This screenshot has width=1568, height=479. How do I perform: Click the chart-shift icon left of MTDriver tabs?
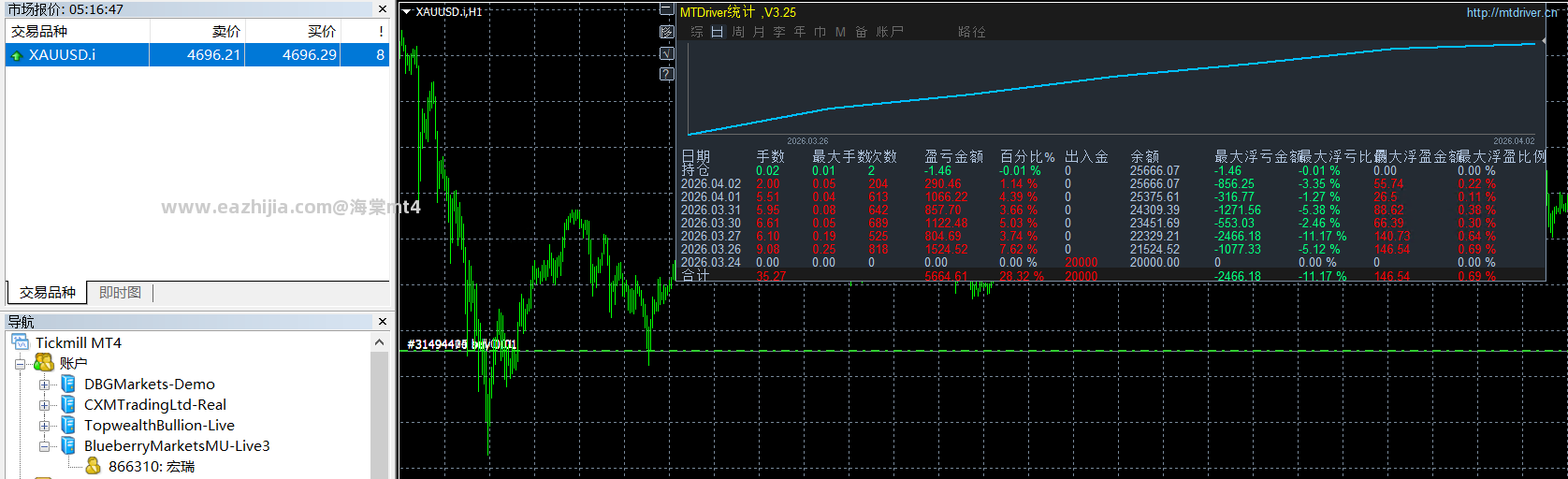666,32
